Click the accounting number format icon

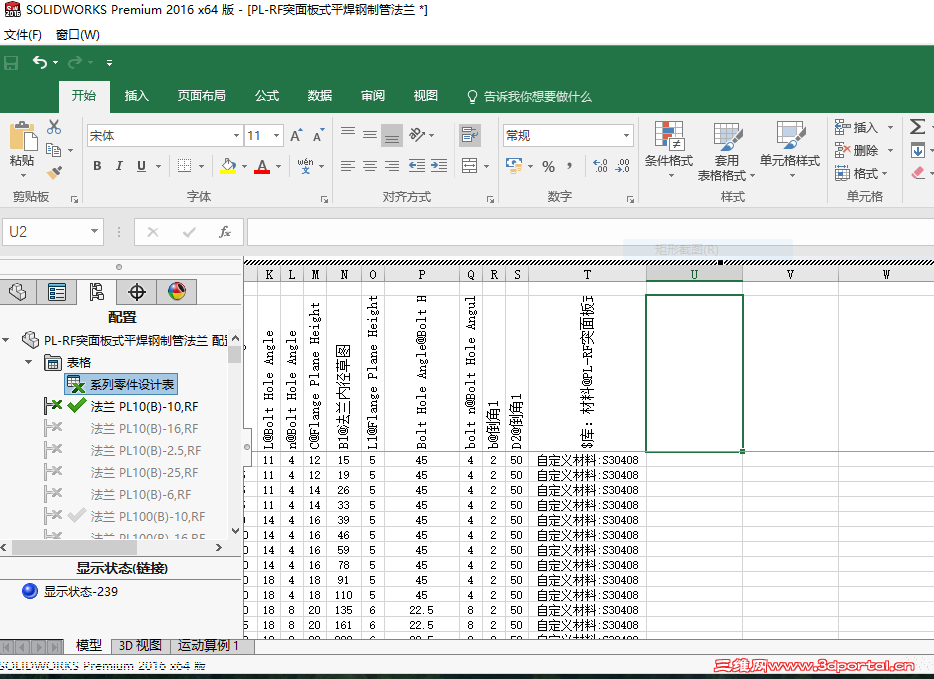click(514, 166)
